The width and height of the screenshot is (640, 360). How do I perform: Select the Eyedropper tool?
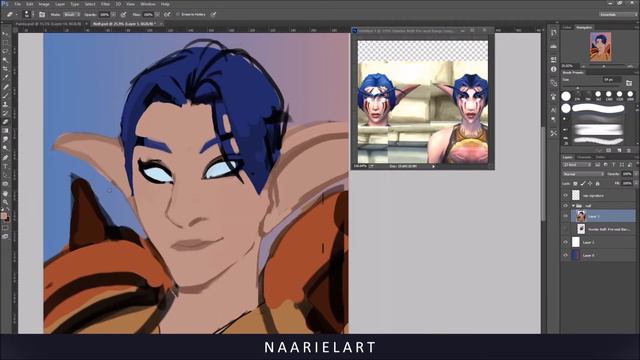pos(5,78)
